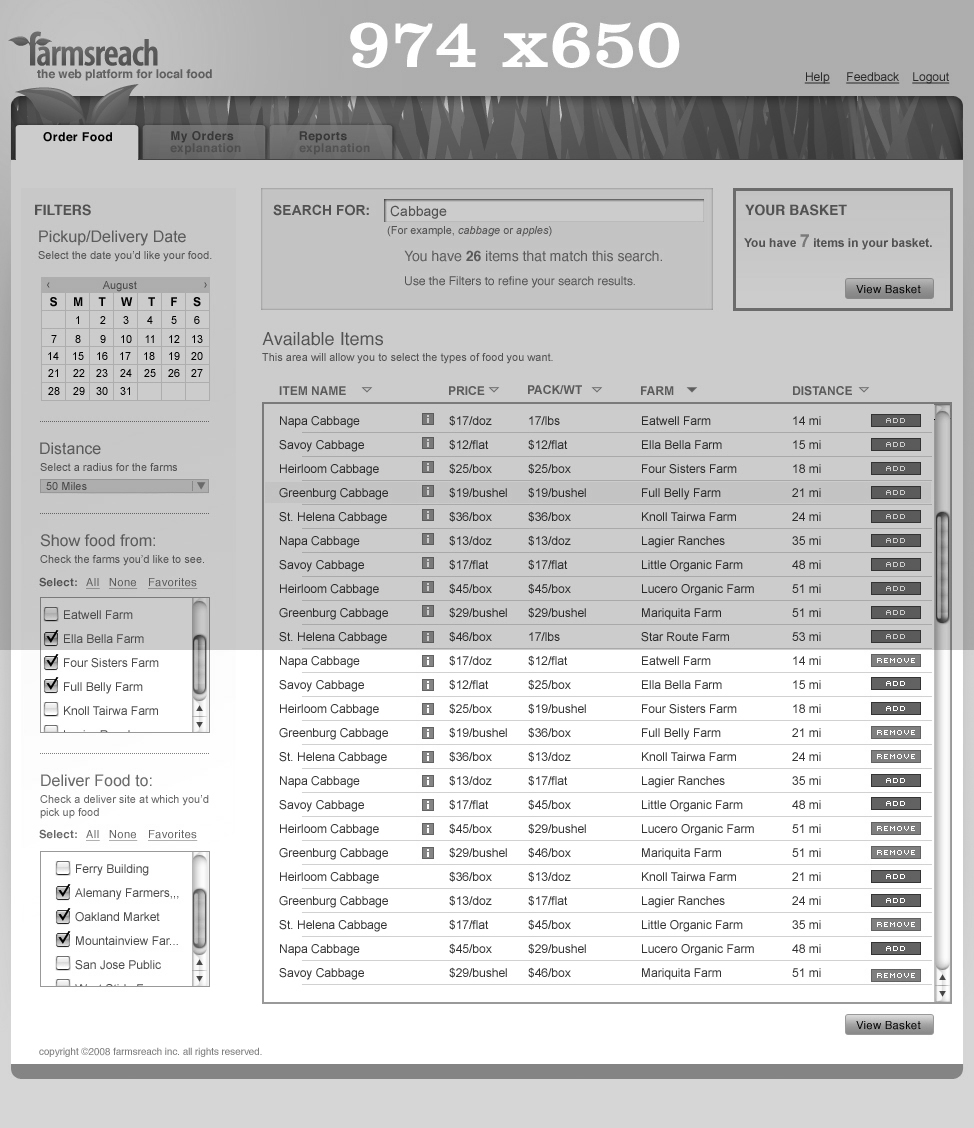Click the Cabbage search field
The height and width of the screenshot is (1128, 974).
543,211
